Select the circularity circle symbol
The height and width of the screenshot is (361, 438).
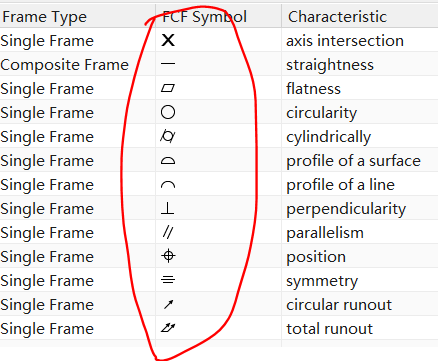168,112
